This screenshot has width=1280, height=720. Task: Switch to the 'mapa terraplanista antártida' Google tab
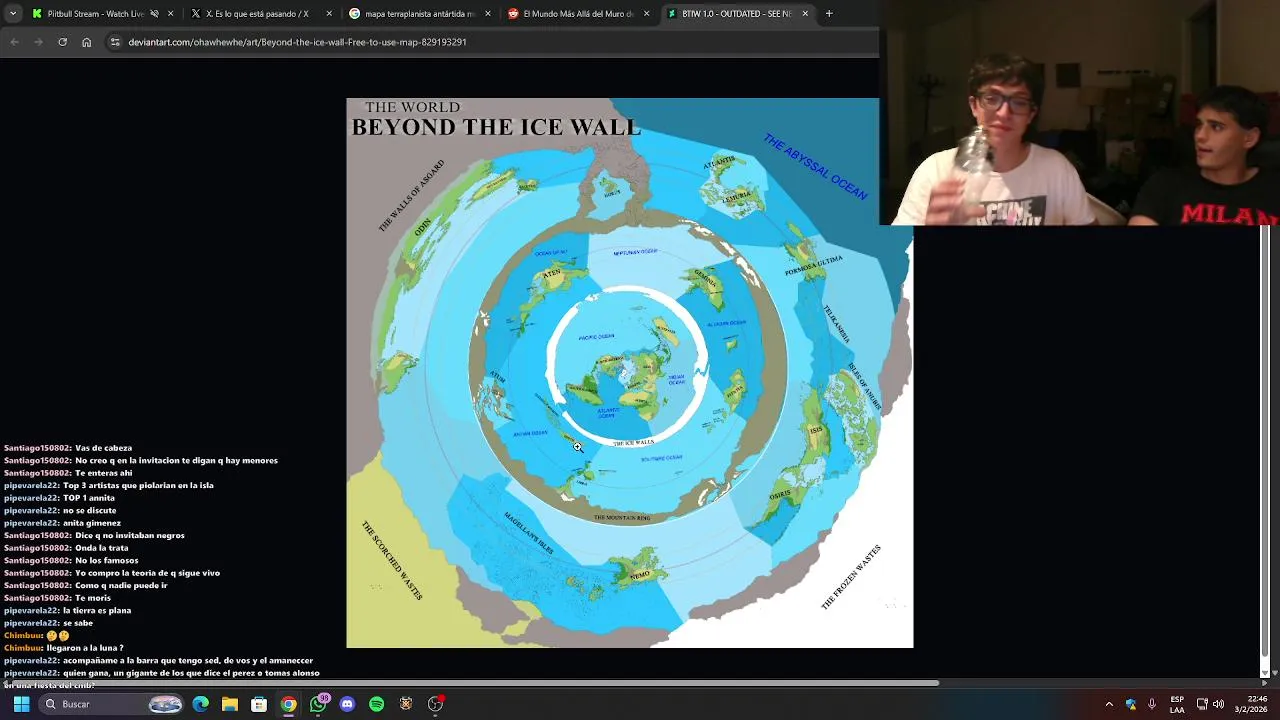tap(418, 14)
